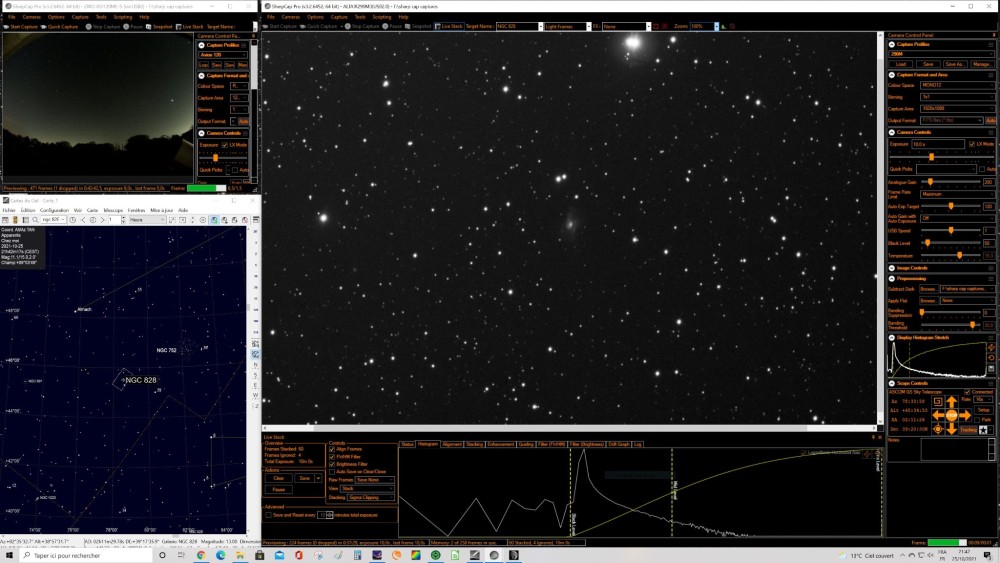Image resolution: width=1000 pixels, height=563 pixels.
Task: Click the target crosshair icon in Scope Controls
Action: [x=938, y=429]
